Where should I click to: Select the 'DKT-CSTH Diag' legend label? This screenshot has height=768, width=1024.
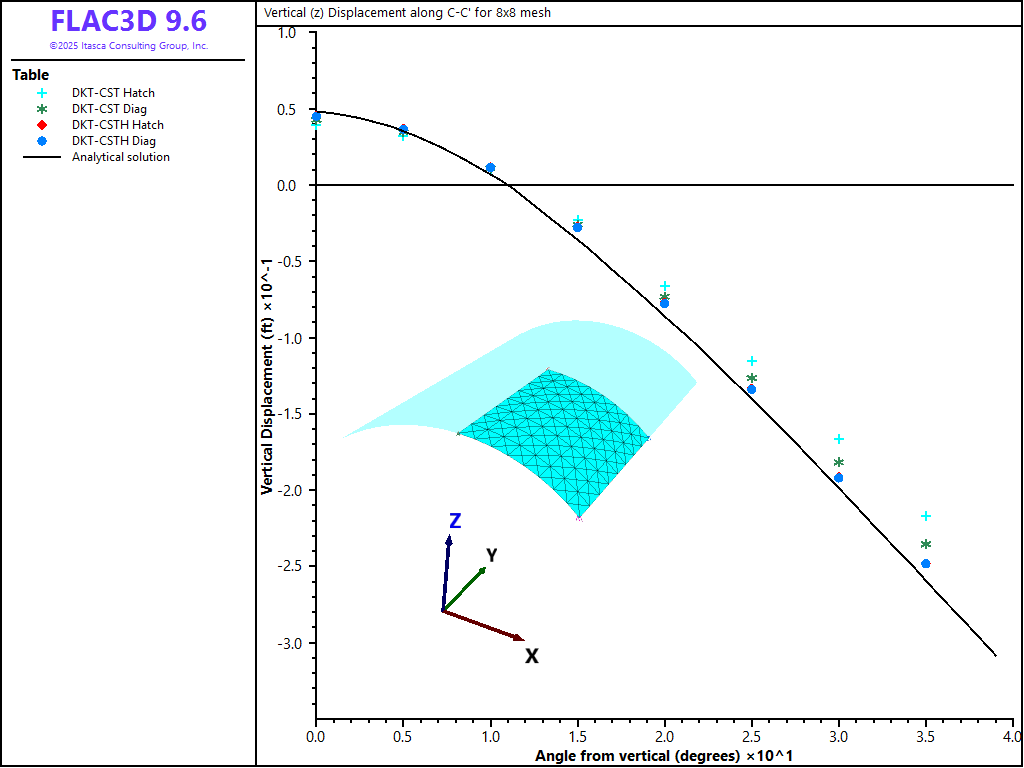pyautogui.click(x=114, y=141)
